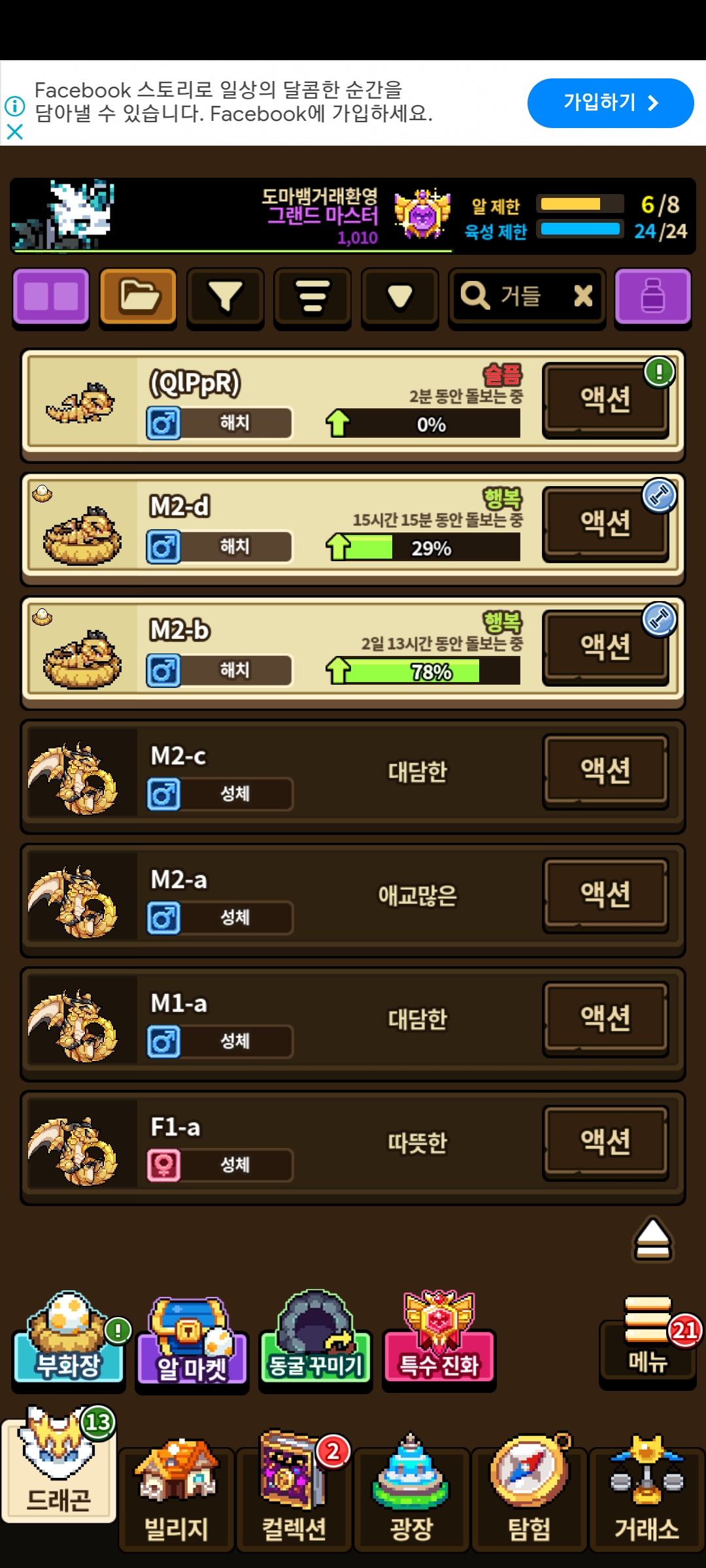Open the 메뉴 hamburger menu

[x=648, y=1341]
